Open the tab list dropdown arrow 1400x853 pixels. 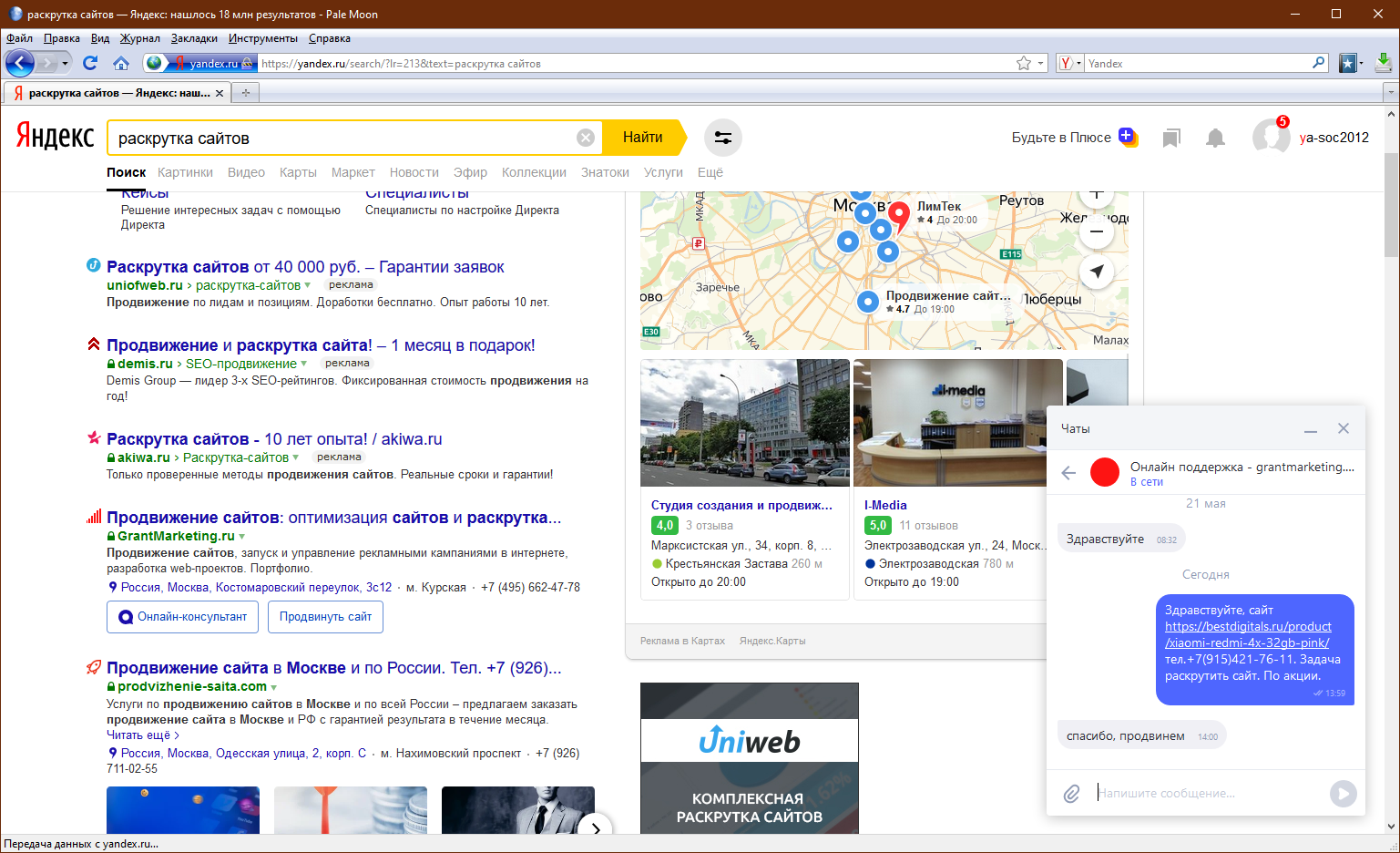pyautogui.click(x=1390, y=92)
